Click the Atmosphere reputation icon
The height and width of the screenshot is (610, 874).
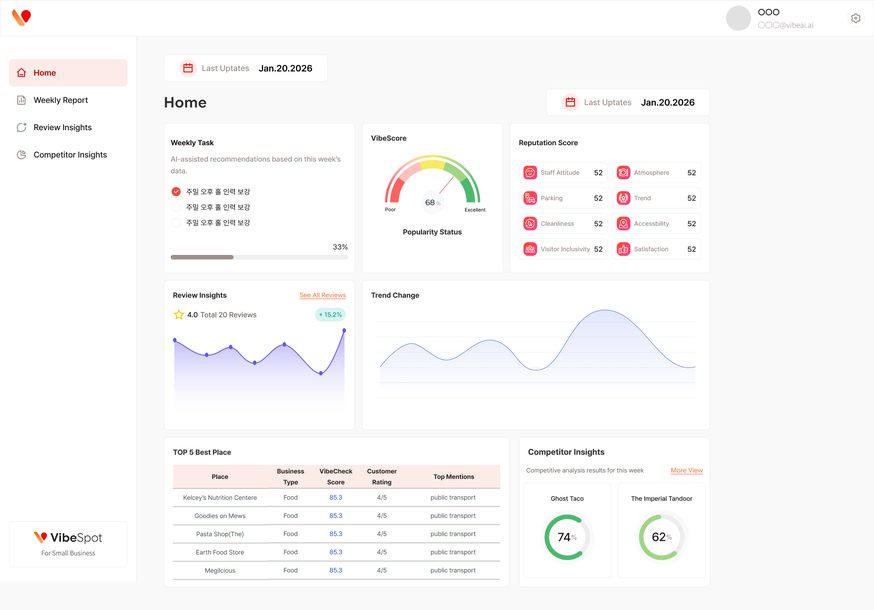(623, 173)
